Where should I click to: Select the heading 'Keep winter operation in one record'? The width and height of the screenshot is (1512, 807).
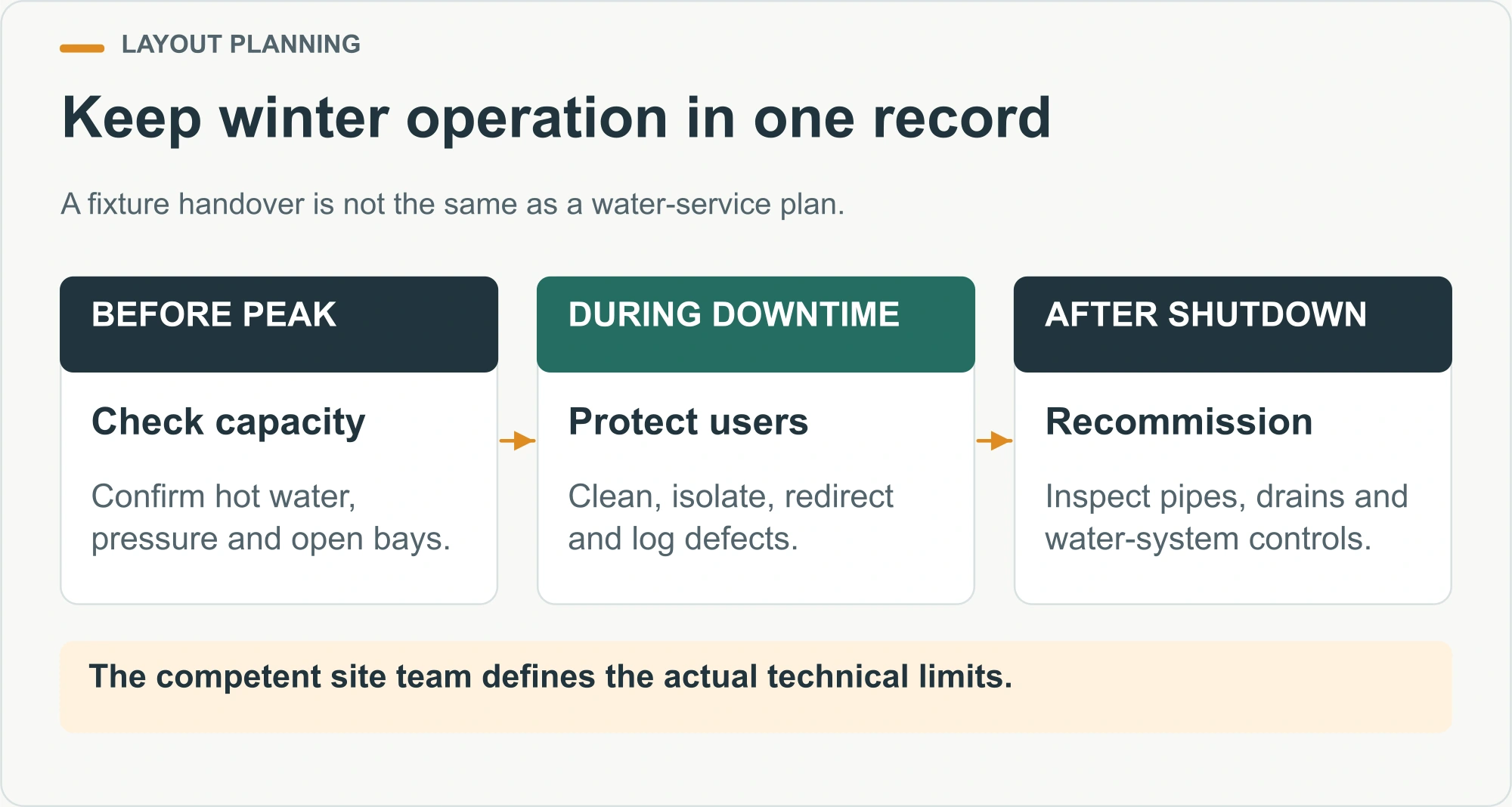(556, 119)
